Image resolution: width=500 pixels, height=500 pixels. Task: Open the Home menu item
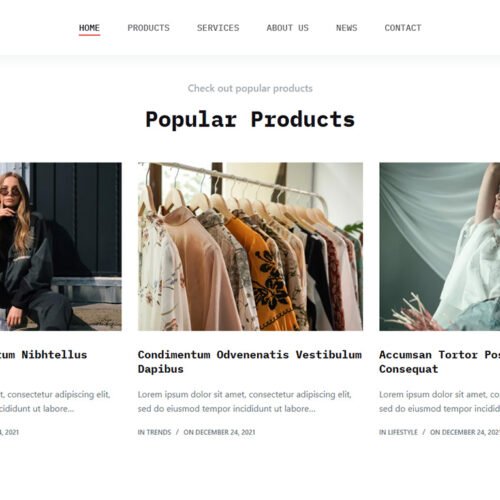point(89,28)
